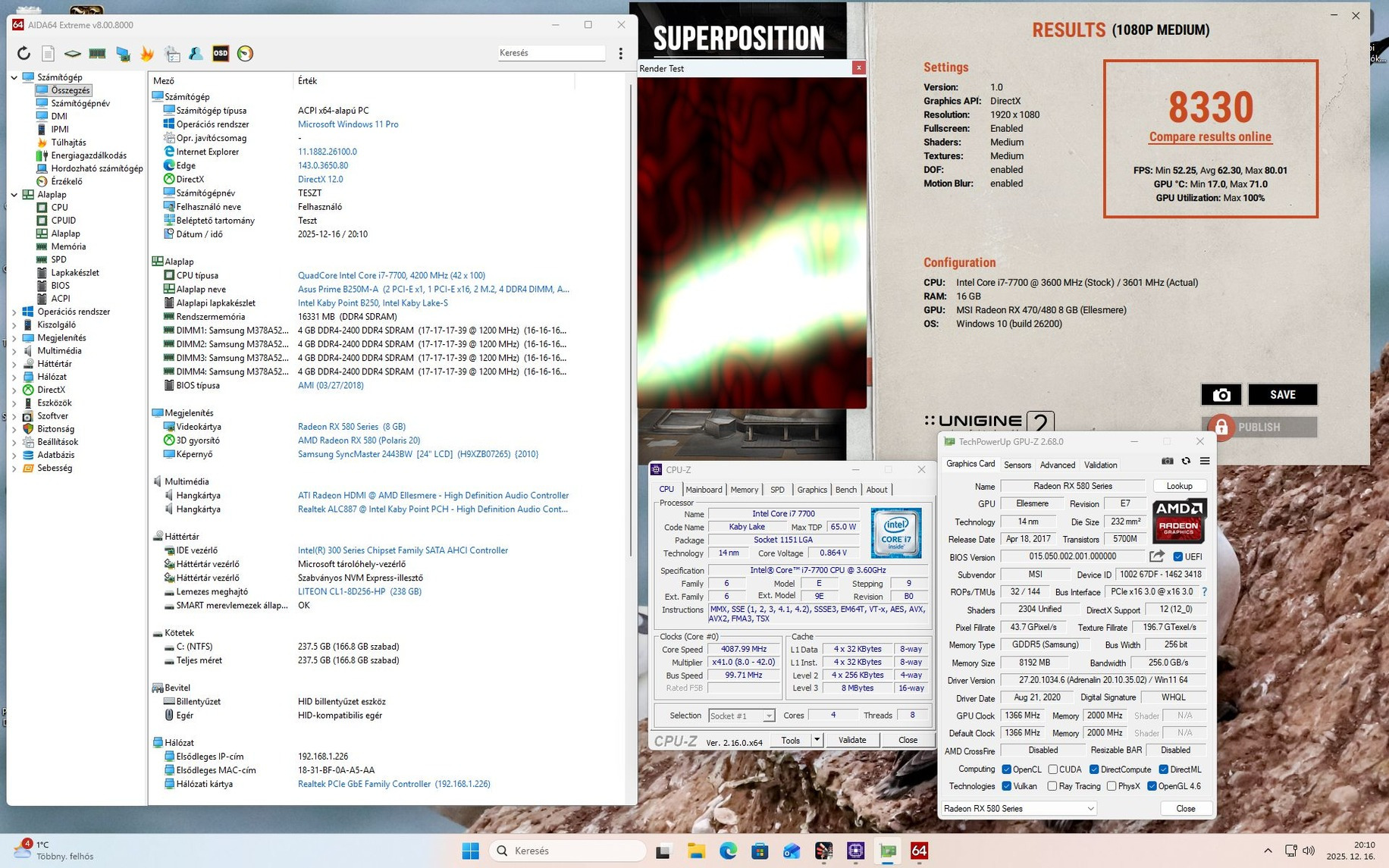The width and height of the screenshot is (1389, 868).
Task: Toggle the Vulkan checkbox in GPU-Z
Action: pyautogui.click(x=1006, y=786)
